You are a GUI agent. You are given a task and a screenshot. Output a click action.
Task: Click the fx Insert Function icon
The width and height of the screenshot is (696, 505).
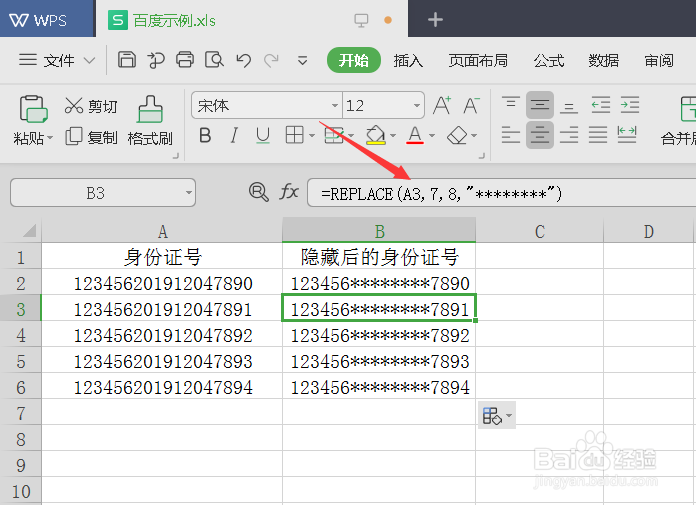289,193
